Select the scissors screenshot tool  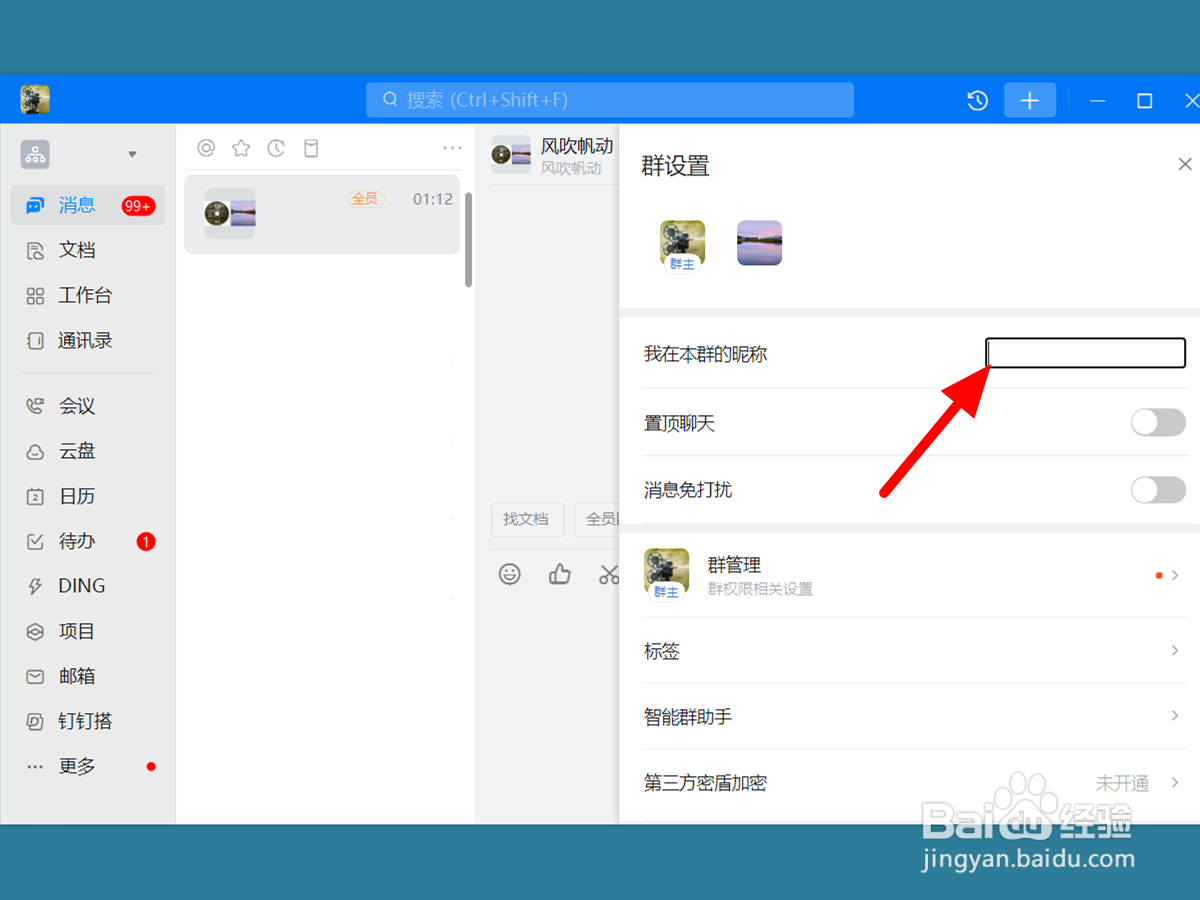608,574
